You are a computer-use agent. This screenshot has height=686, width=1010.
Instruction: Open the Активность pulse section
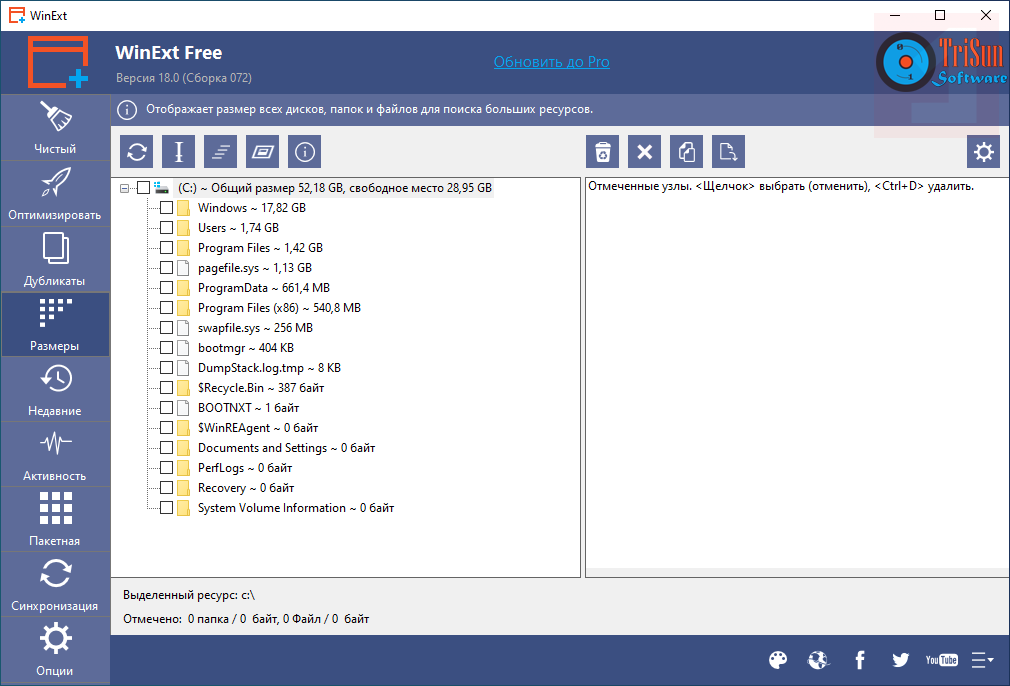click(x=55, y=453)
